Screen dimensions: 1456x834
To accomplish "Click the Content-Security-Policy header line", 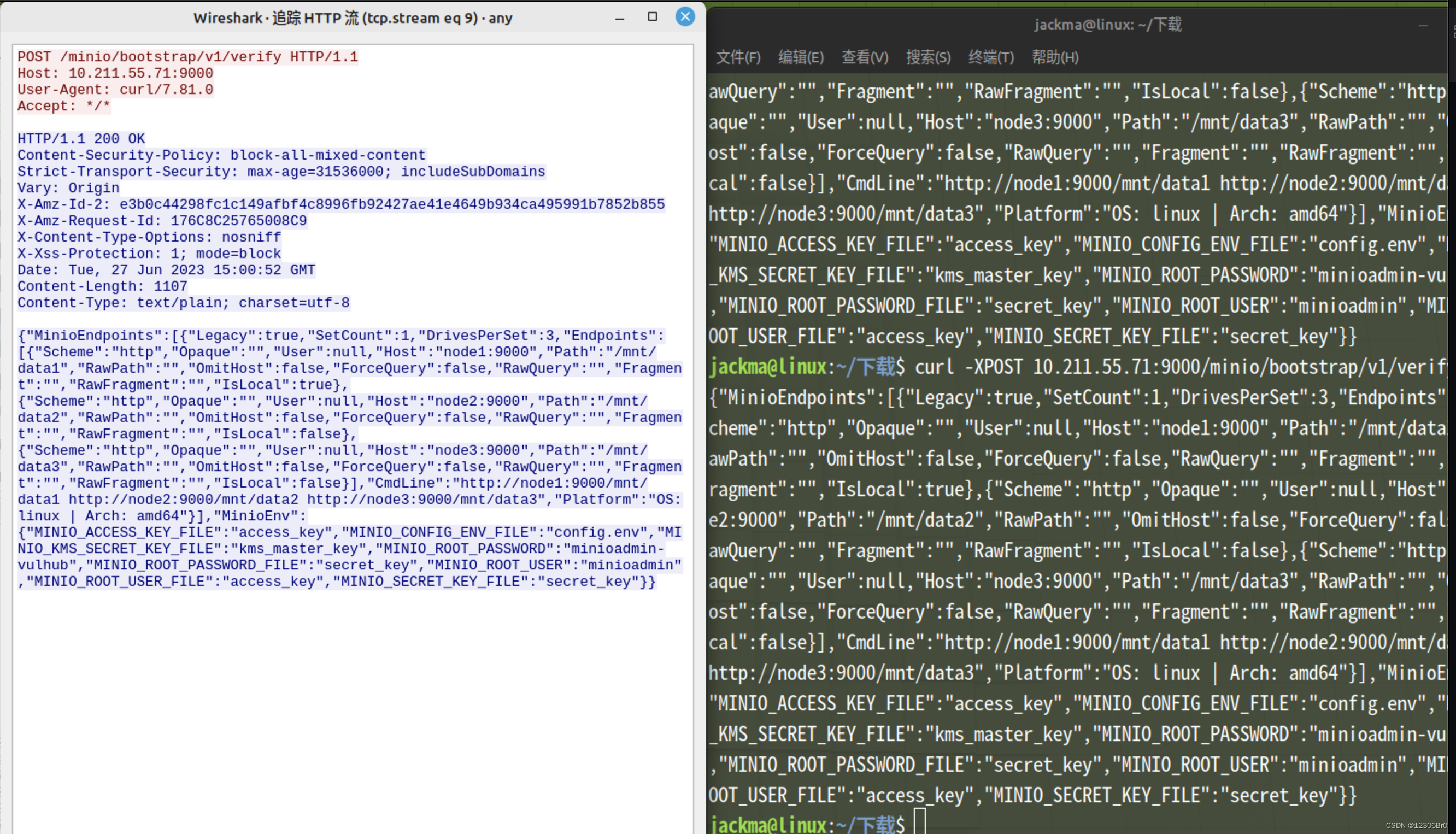I will (222, 155).
